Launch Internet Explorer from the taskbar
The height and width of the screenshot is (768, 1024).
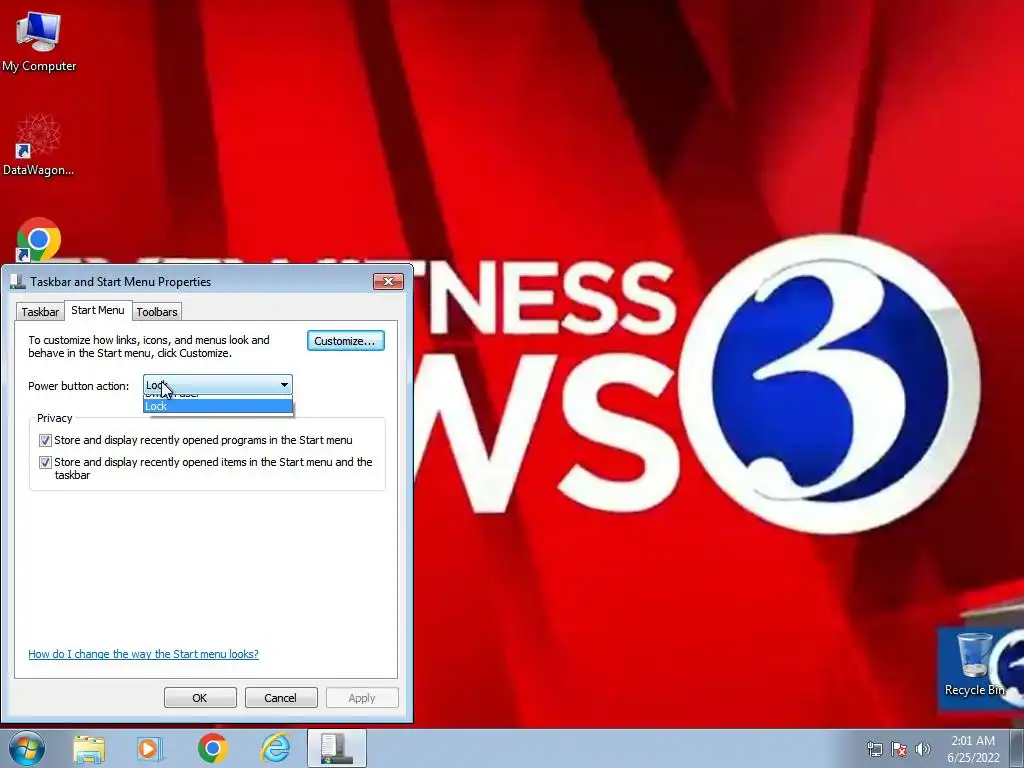275,748
